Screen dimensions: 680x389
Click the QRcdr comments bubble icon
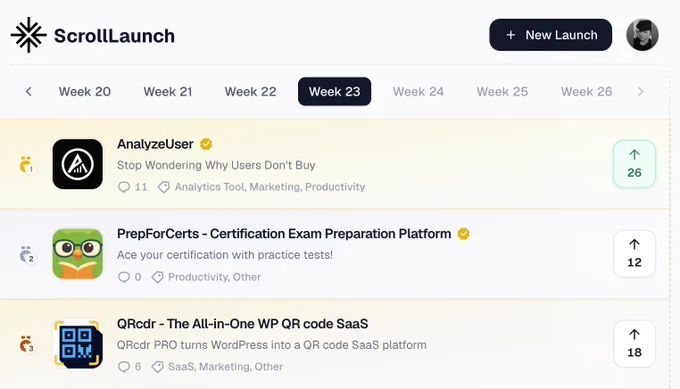[x=124, y=366]
